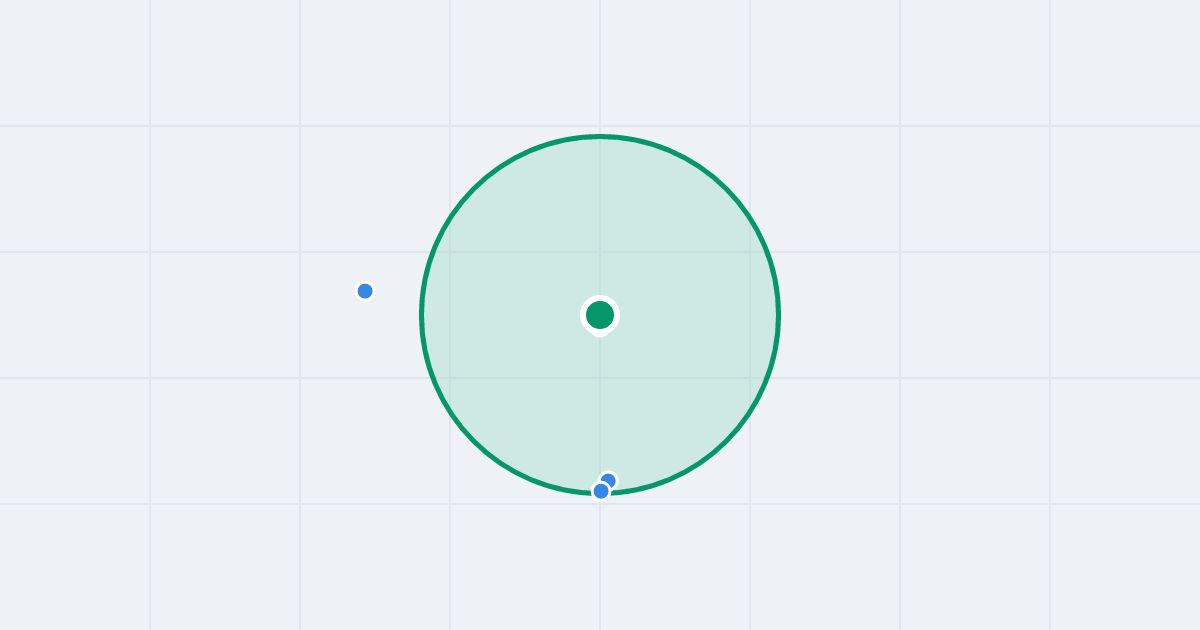Screen dimensions: 1200x630
Task: Click the green center marker of the circle
Action: (600, 315)
